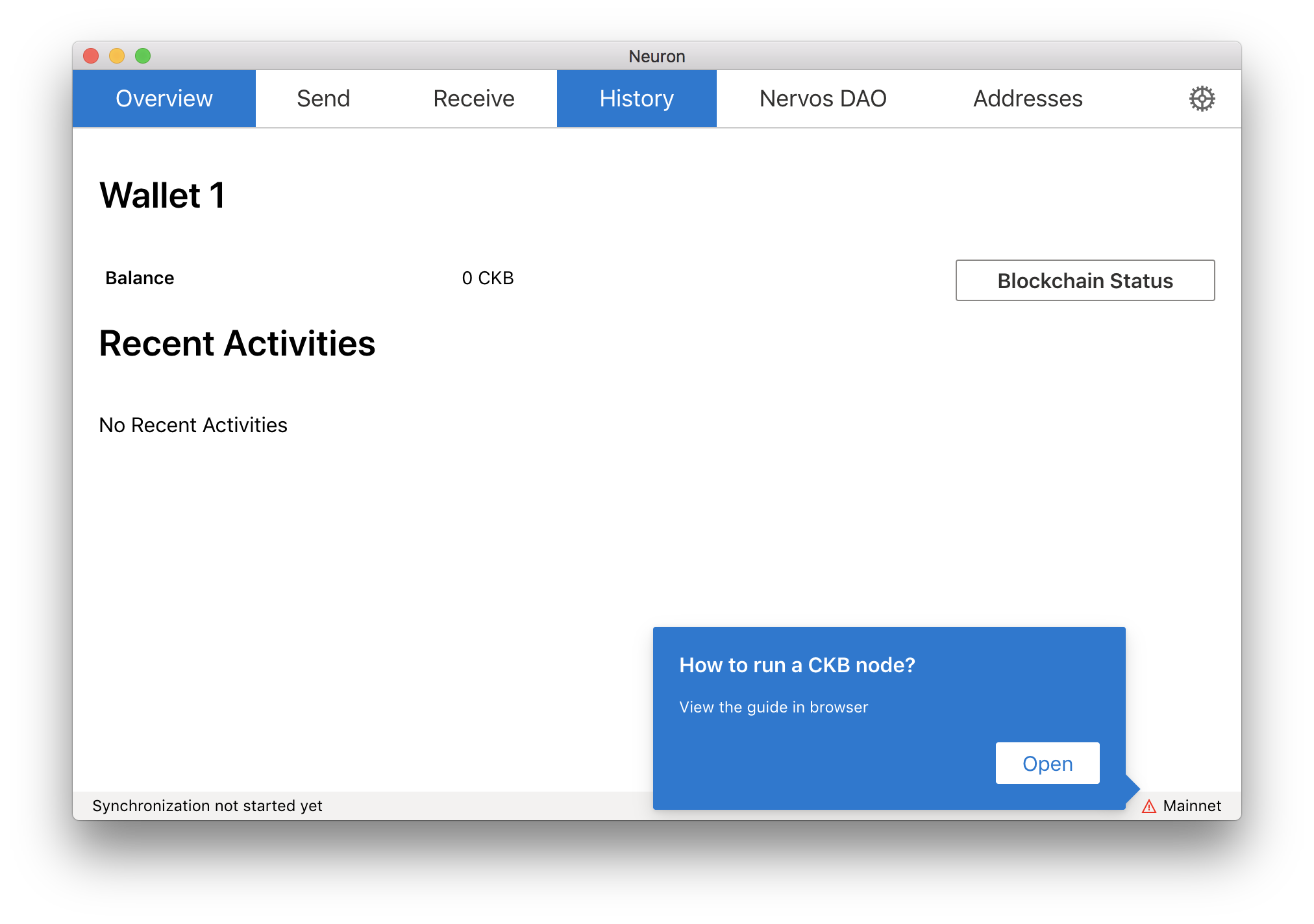Click the Mainnet network label

pyautogui.click(x=1192, y=806)
